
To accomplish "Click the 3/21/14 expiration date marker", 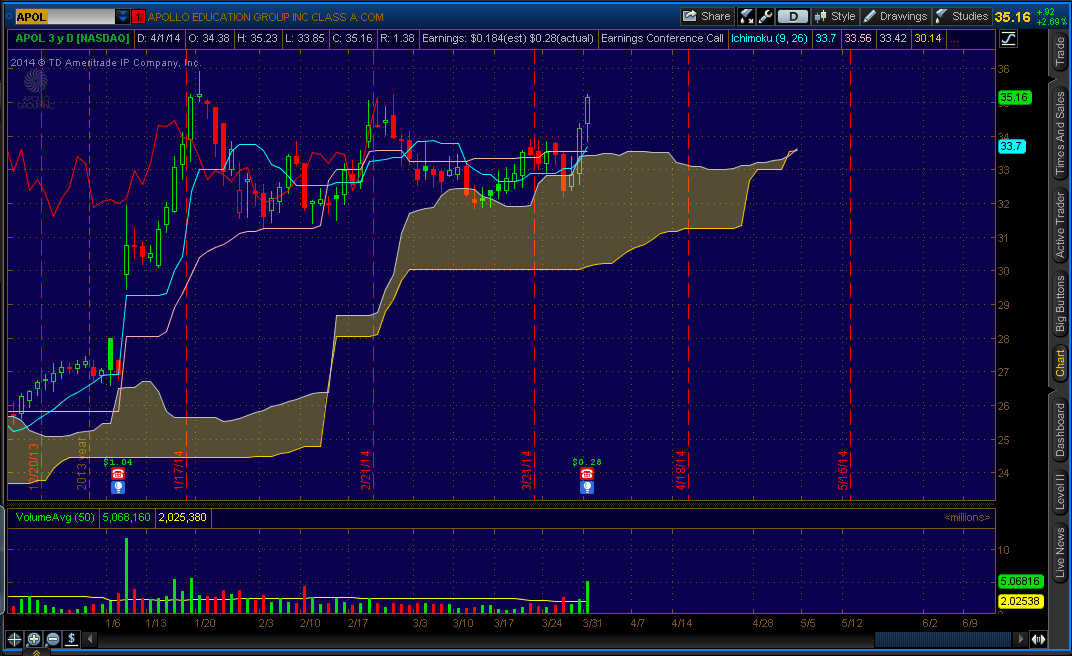I will coord(527,470).
